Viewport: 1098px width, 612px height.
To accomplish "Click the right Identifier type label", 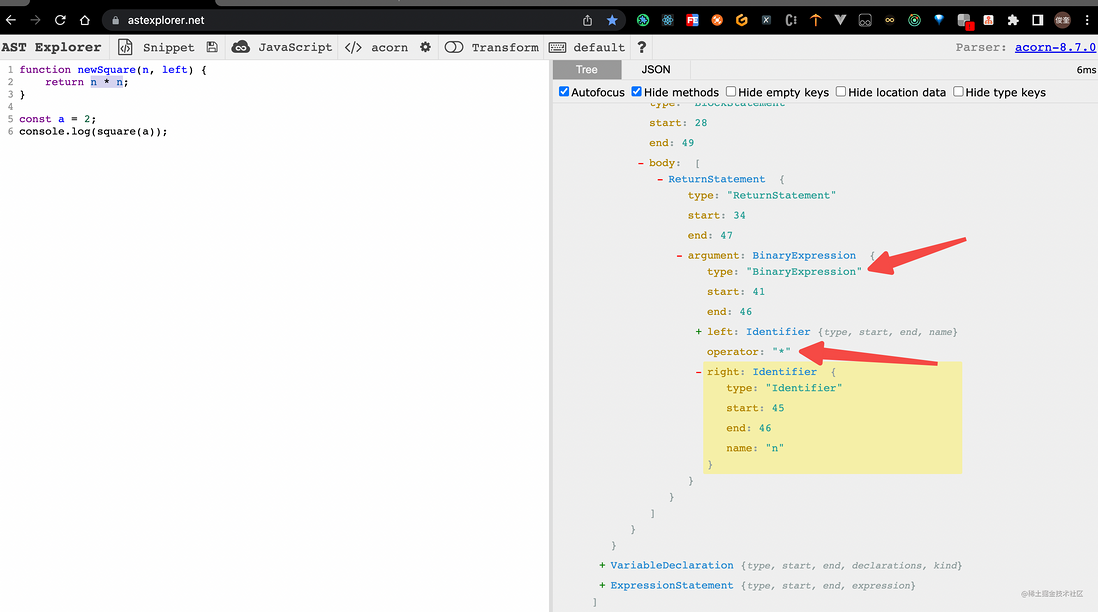I will 784,372.
